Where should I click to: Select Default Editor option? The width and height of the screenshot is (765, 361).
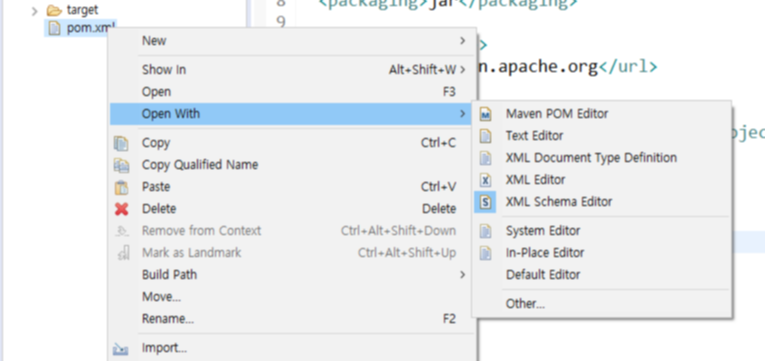(602, 274)
